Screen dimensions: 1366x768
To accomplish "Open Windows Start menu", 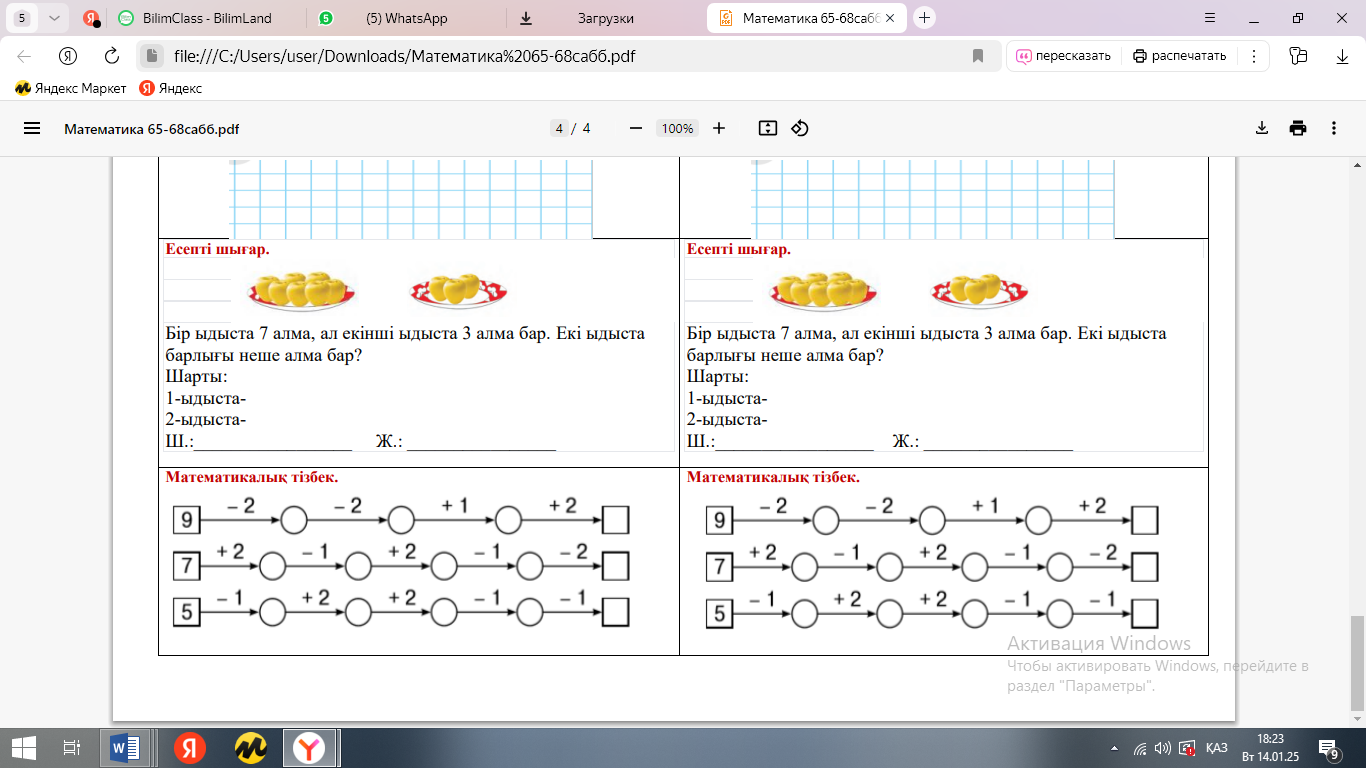I will [24, 747].
